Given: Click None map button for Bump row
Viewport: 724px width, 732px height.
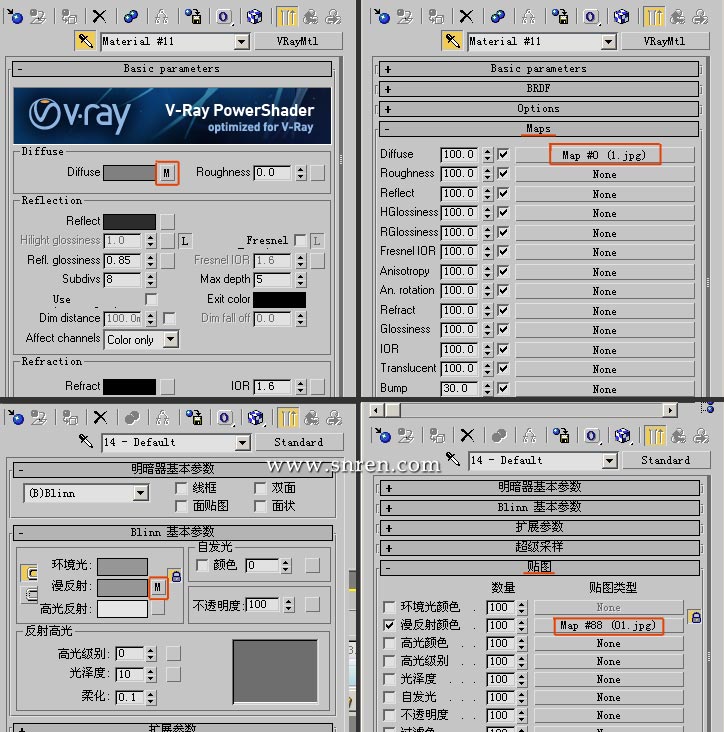Looking at the screenshot, I should [x=605, y=389].
